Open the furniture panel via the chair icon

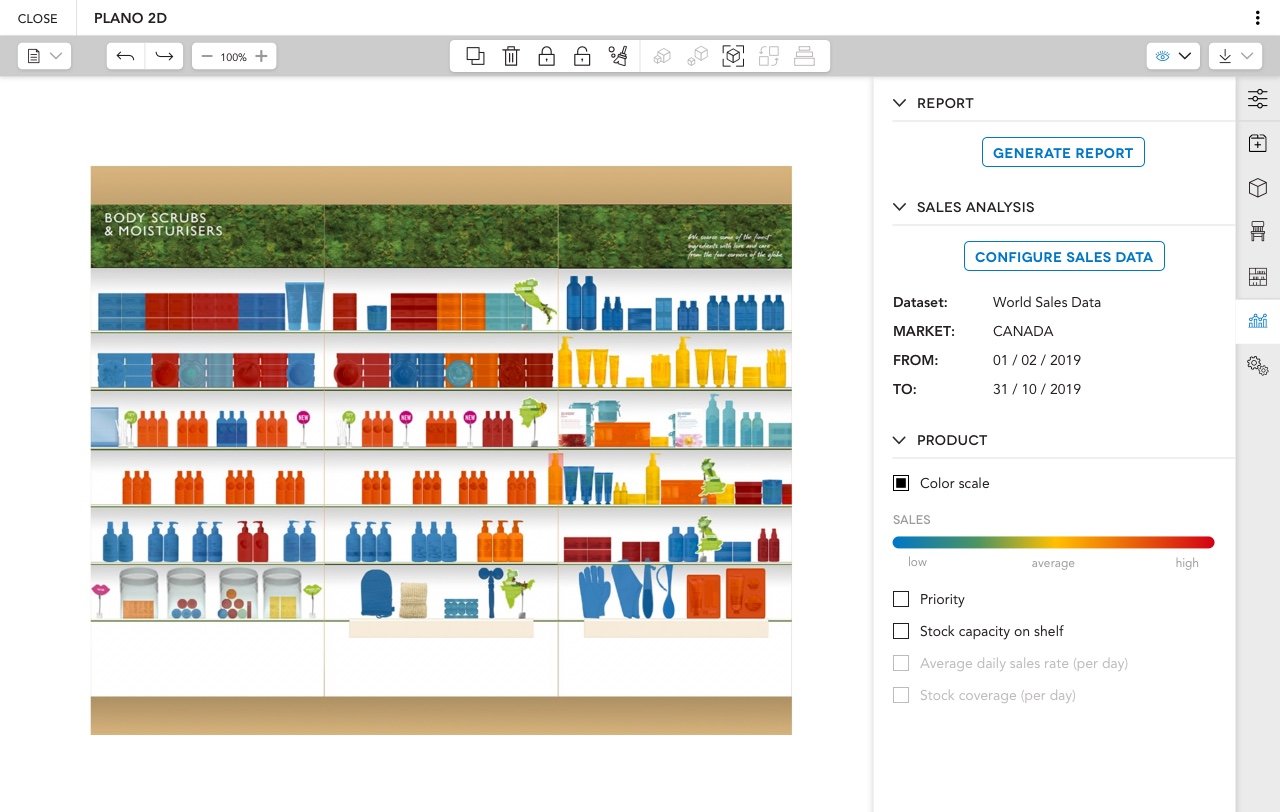click(1257, 231)
